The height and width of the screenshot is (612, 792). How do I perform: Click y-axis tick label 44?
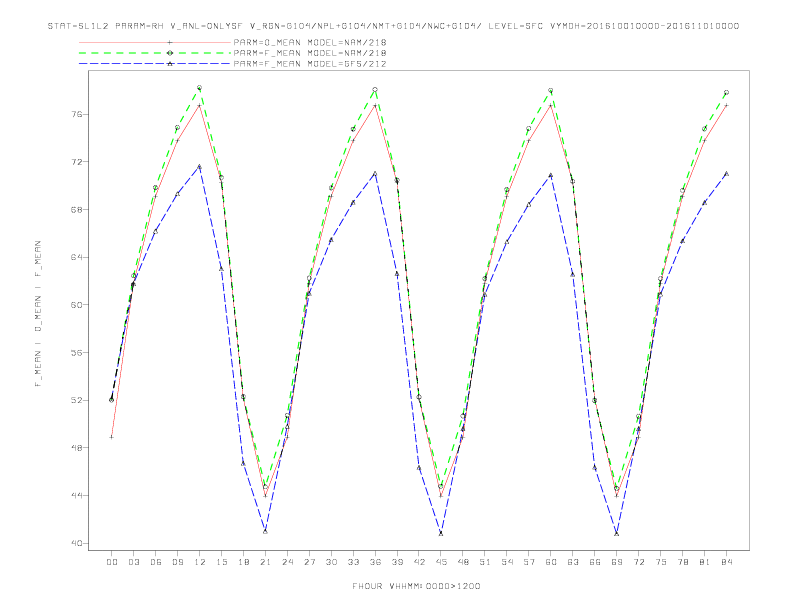click(x=78, y=495)
